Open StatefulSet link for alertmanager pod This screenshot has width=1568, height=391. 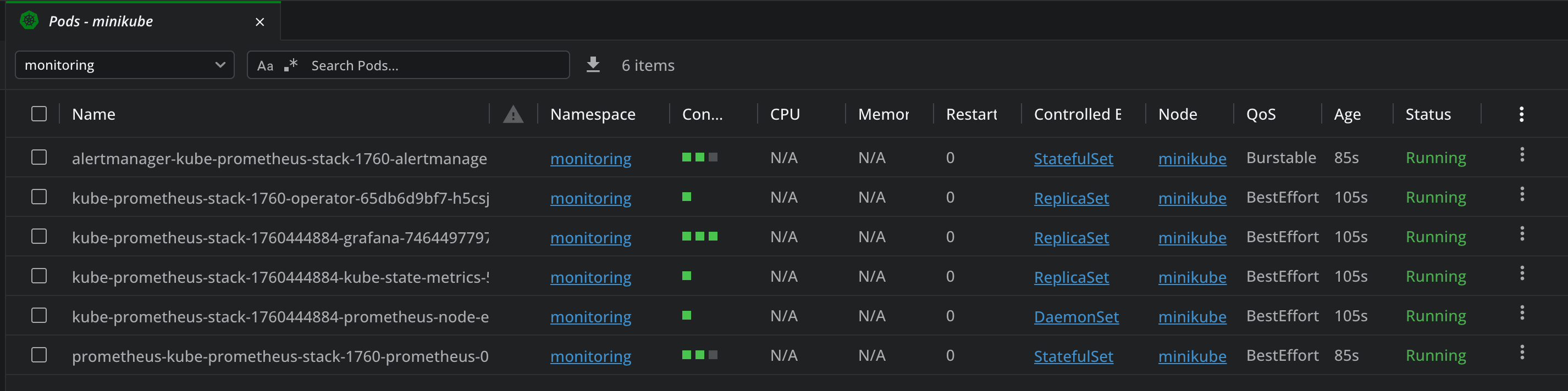point(1073,158)
